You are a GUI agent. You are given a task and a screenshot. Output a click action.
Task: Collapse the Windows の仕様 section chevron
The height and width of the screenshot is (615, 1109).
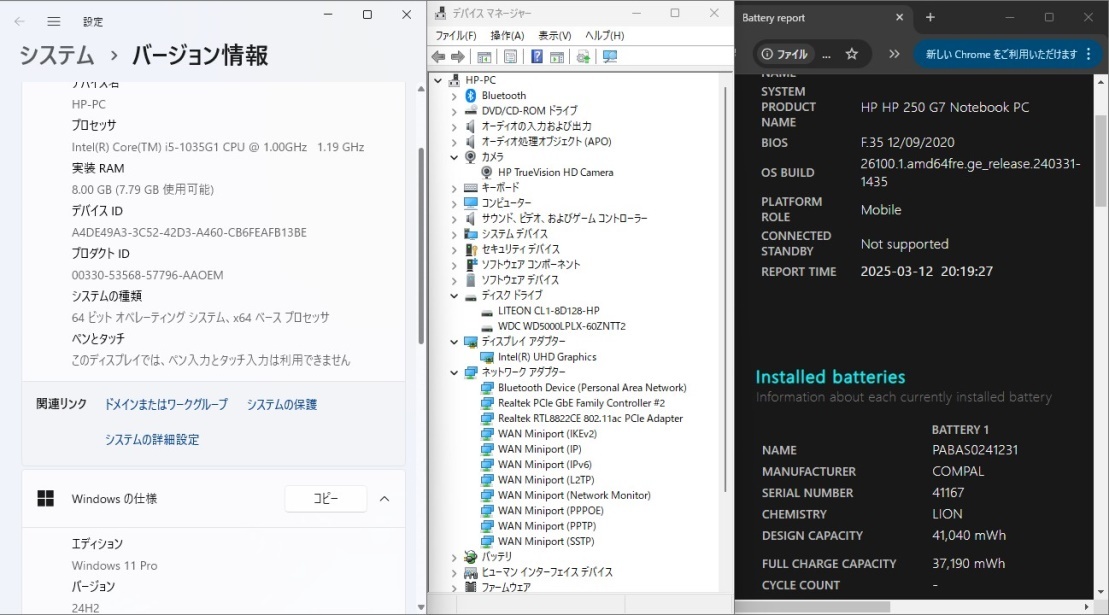tap(384, 499)
